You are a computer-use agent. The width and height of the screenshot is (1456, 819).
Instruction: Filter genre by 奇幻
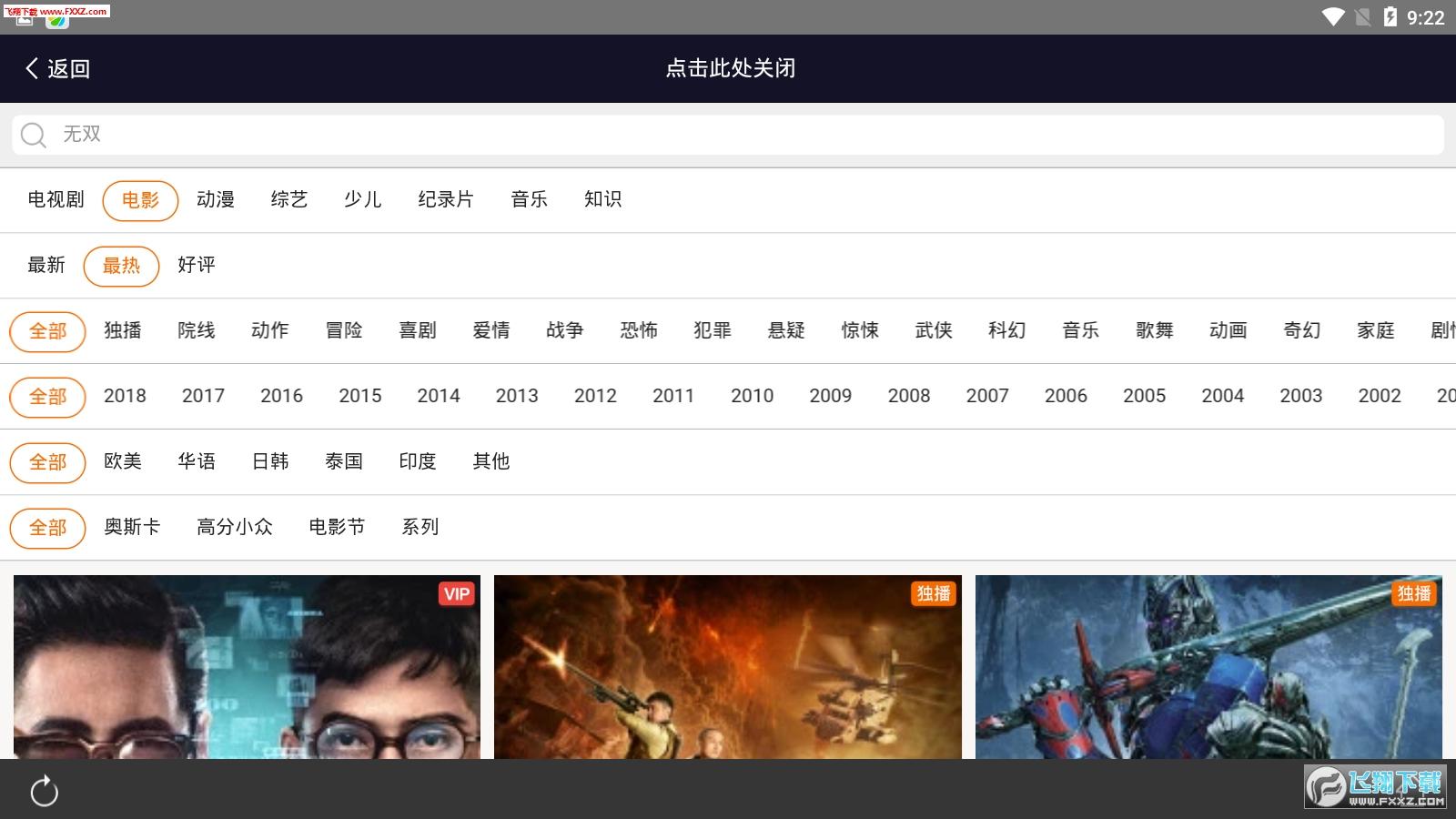1302,330
